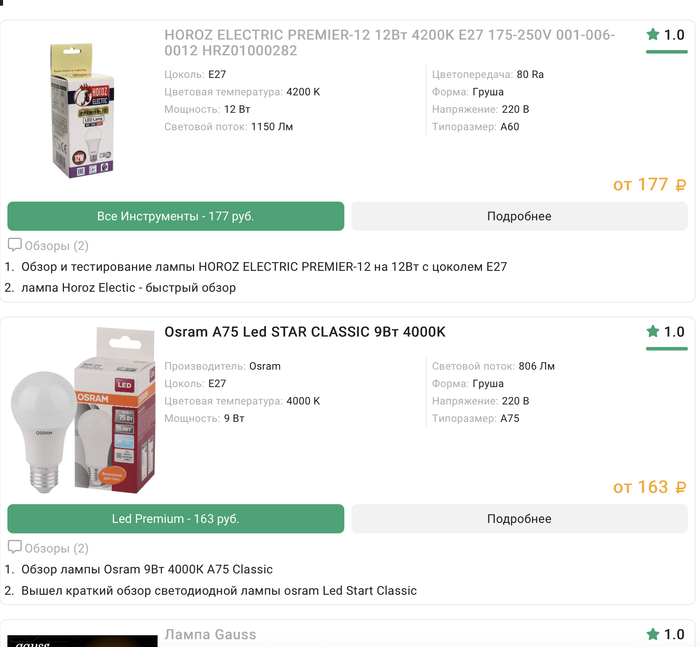Open 'Вышел краткий обзор светодиодной лампы osram' link

[219, 590]
